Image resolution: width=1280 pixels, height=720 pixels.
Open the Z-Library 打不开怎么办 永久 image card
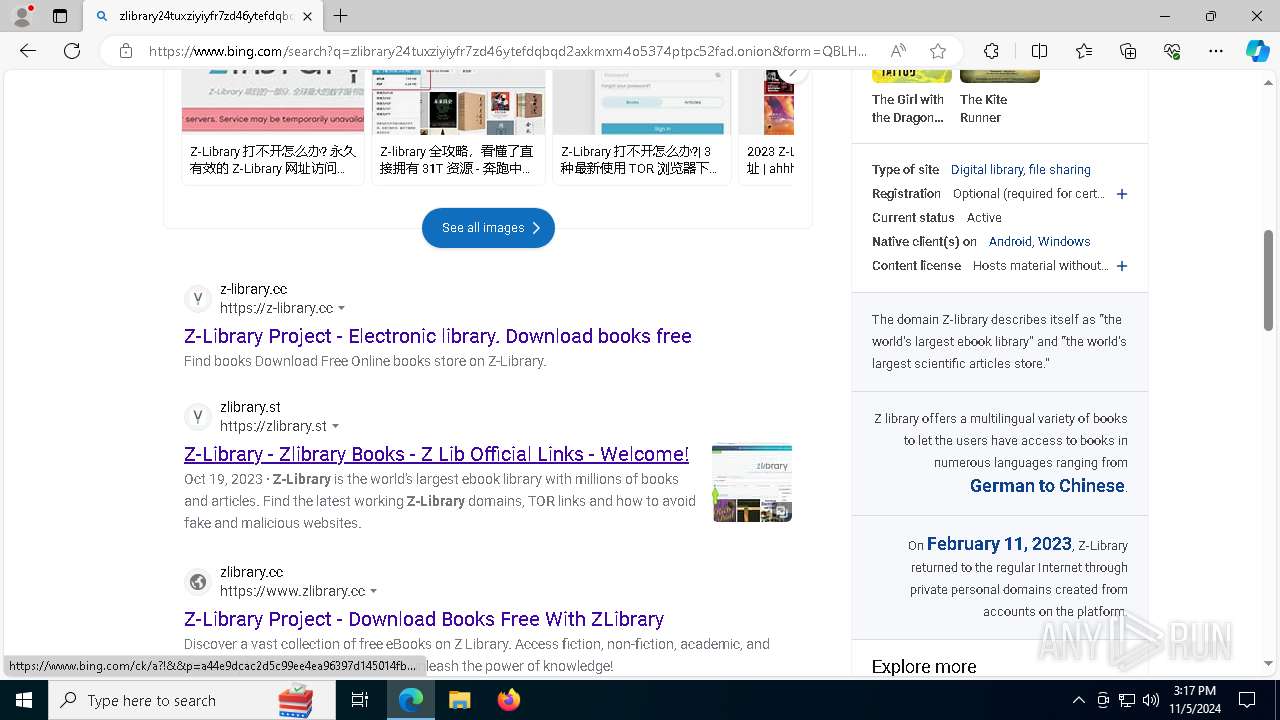pos(273,127)
